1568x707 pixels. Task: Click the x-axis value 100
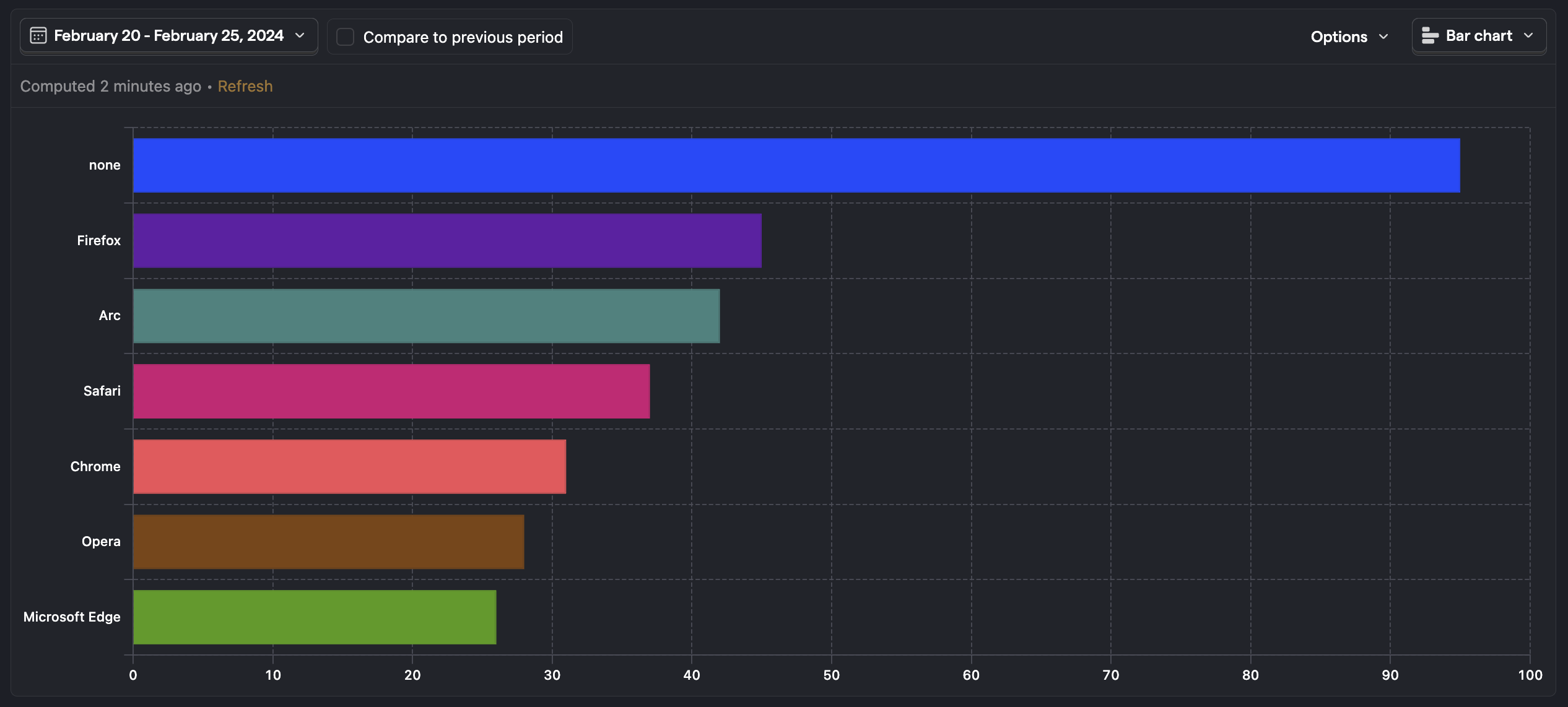pos(1530,675)
